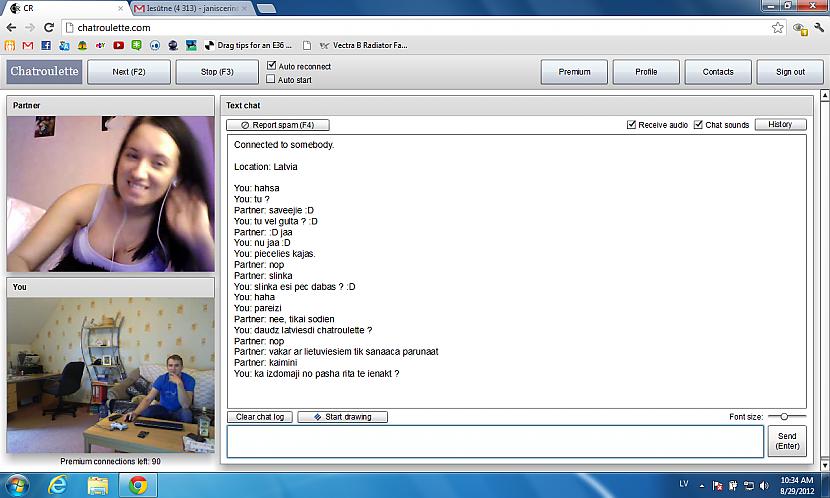This screenshot has height=498, width=830.
Task: Open the blank page bookmark icon
Action: click(307, 46)
